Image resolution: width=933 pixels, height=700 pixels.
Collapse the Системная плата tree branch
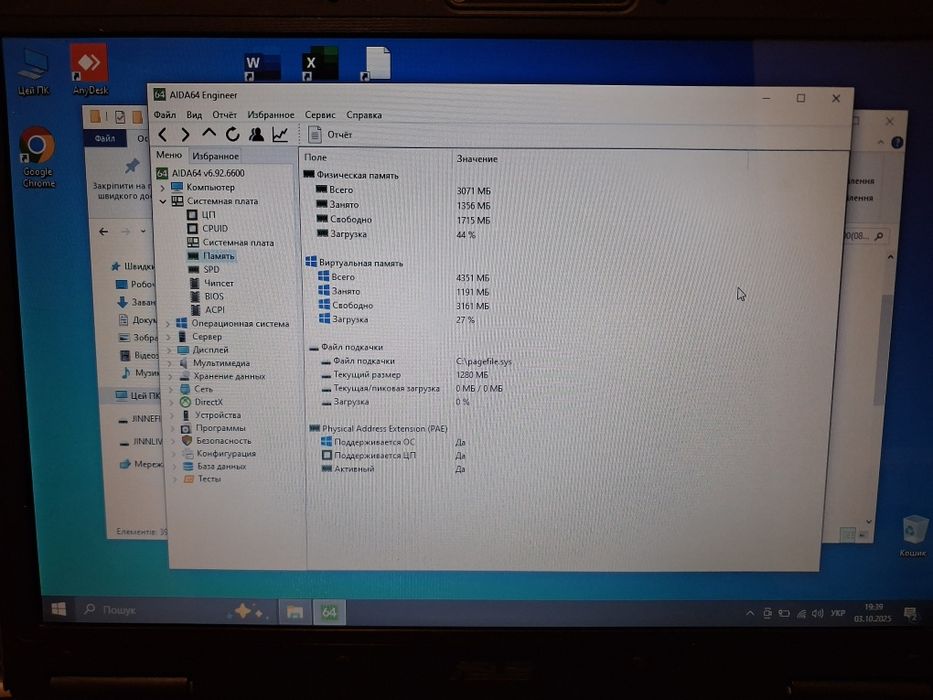162,201
